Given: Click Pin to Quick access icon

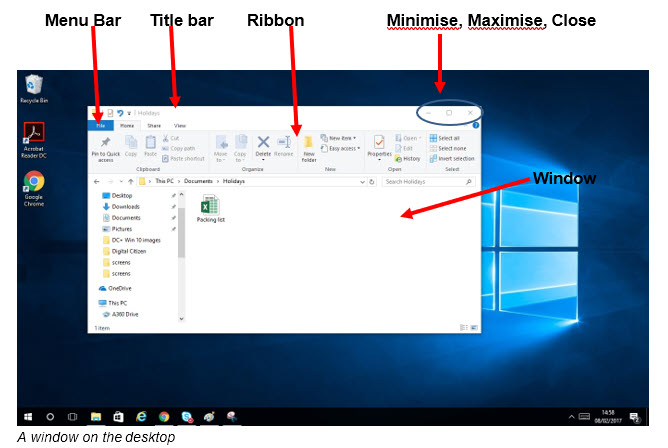Looking at the screenshot, I should [106, 142].
